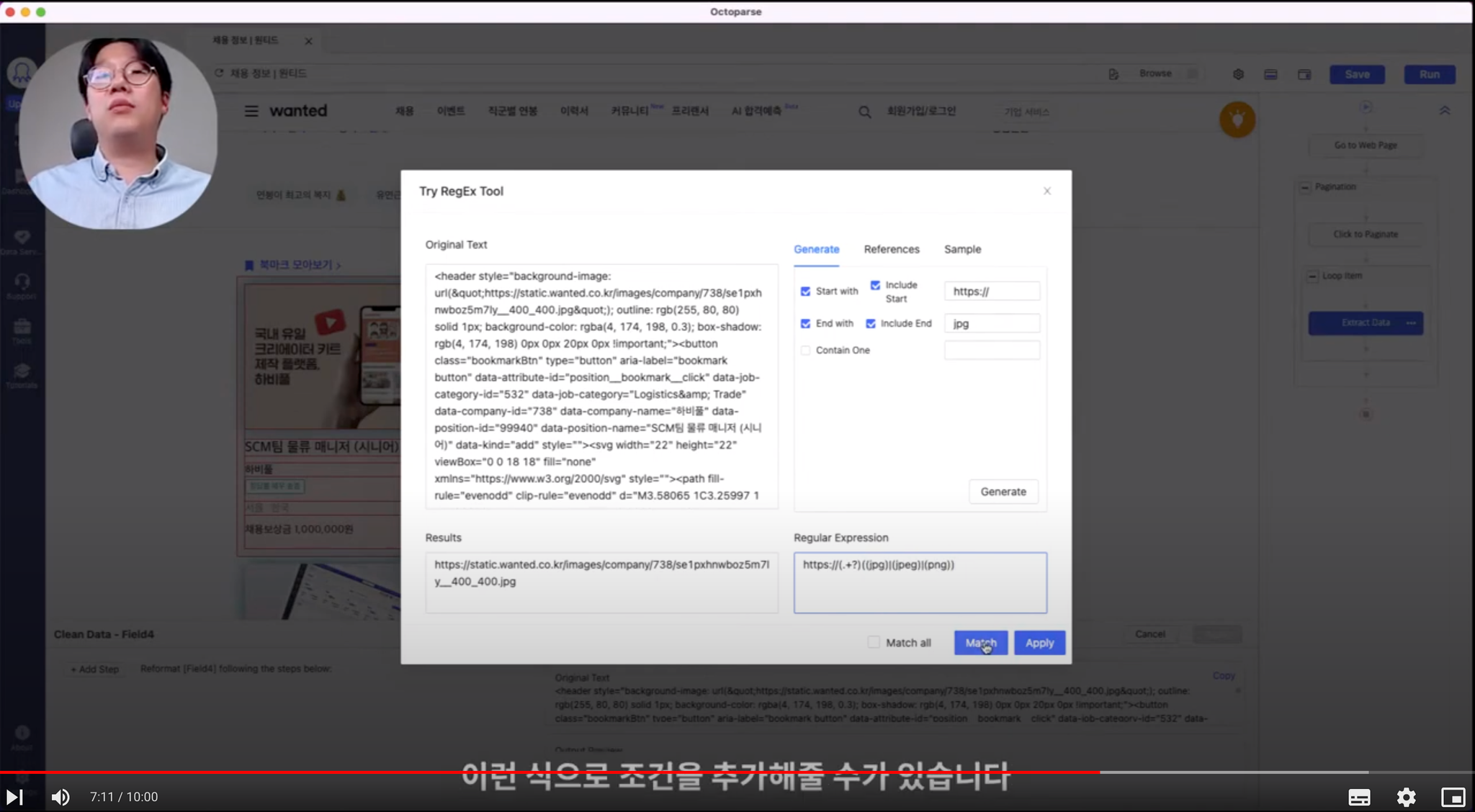Select the Generate tab

[817, 249]
